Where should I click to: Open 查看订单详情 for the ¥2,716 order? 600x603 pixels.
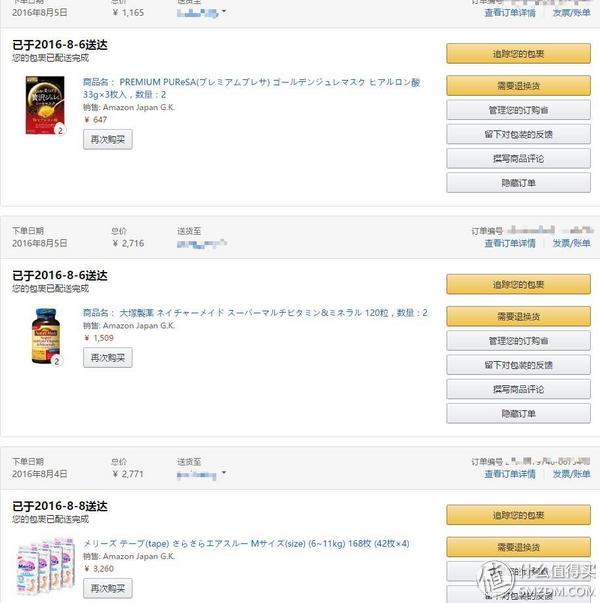pyautogui.click(x=510, y=243)
